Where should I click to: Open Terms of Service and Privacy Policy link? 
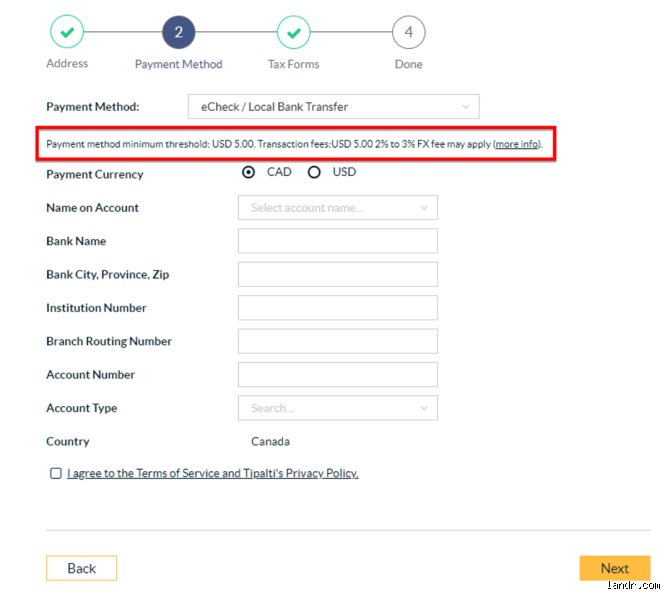[213, 473]
